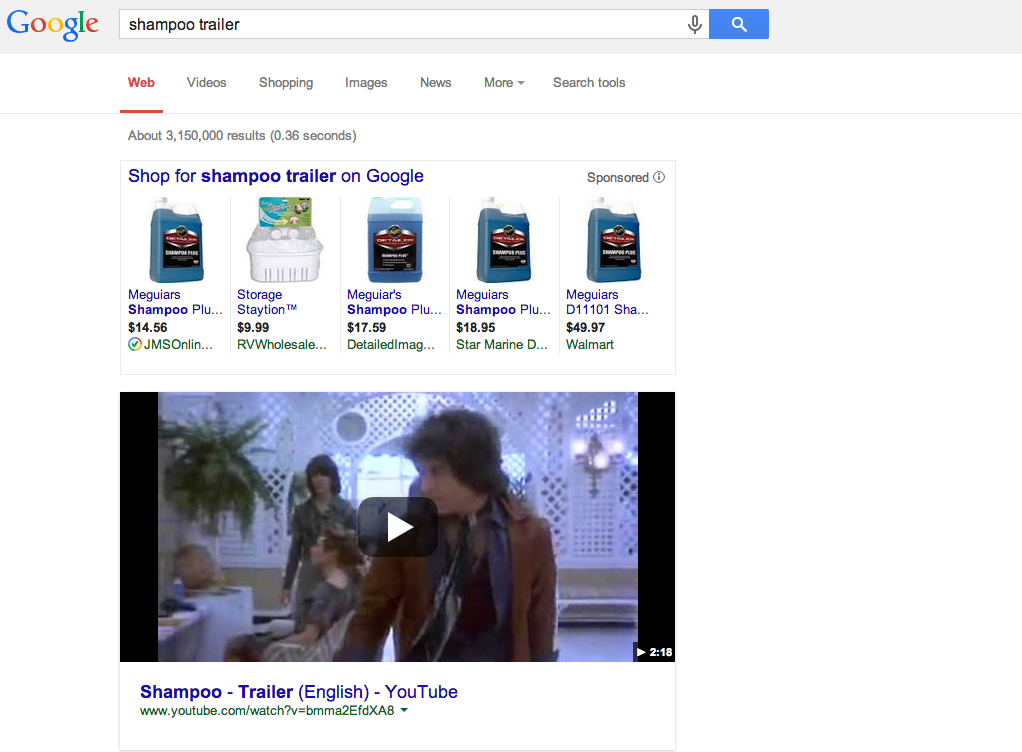This screenshot has height=752, width=1022.
Task: Open the $17.59 Meguiar's Shampoo Plus title link
Action: pos(394,302)
